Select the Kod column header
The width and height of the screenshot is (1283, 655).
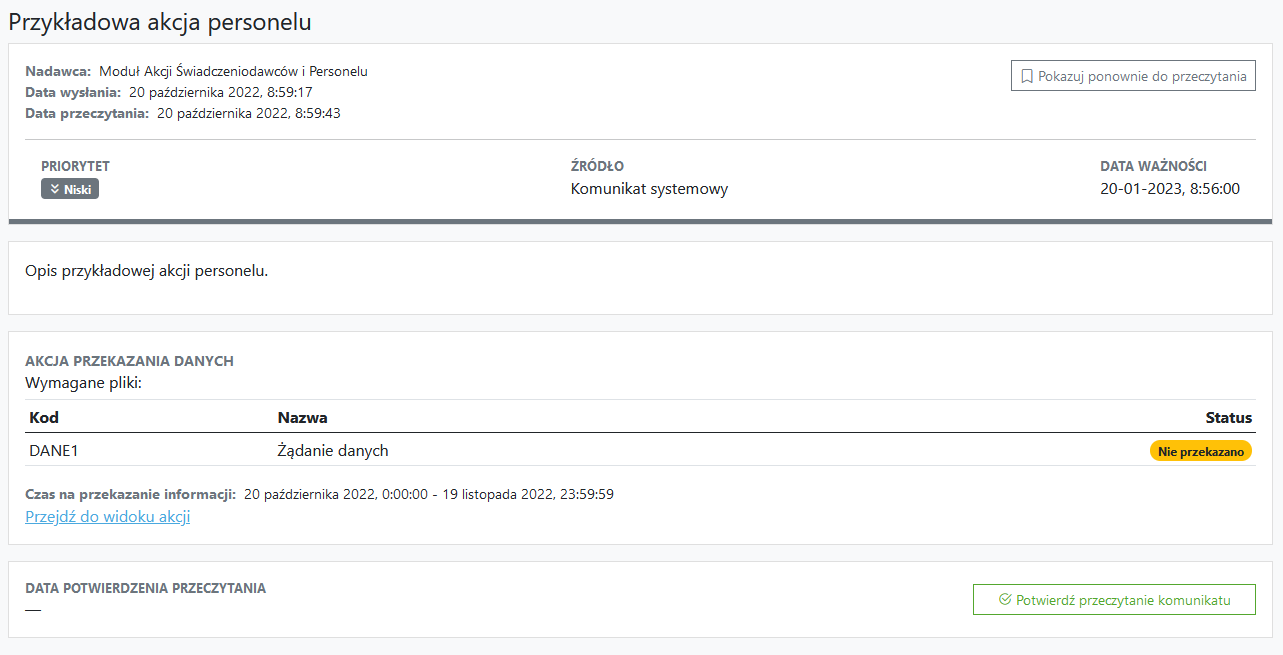(x=44, y=417)
